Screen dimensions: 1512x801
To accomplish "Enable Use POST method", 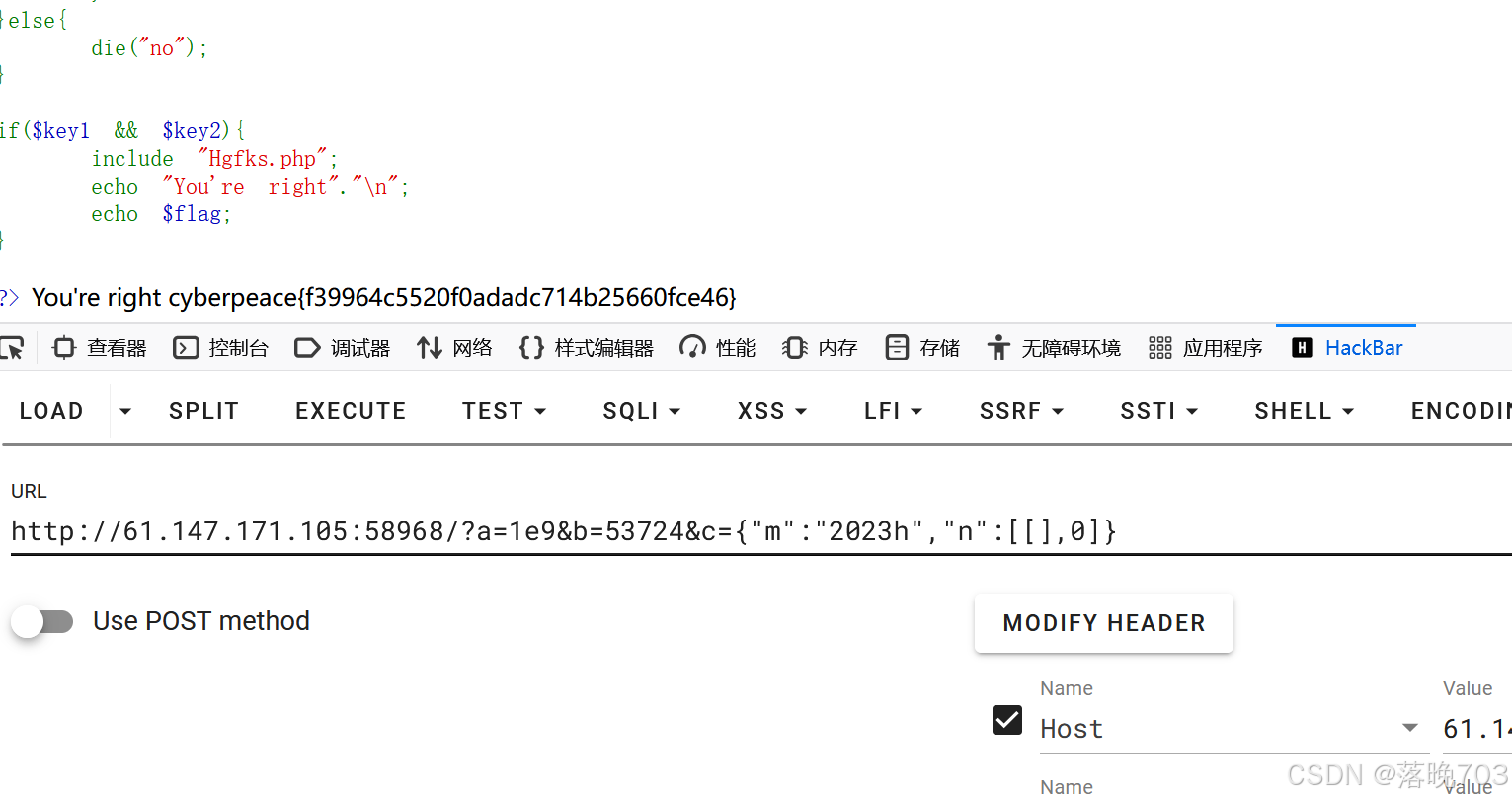I will [41, 621].
